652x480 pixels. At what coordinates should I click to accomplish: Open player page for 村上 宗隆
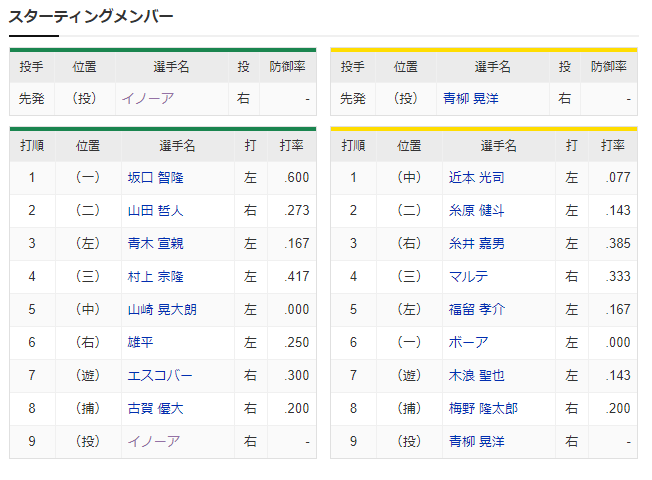tap(156, 277)
